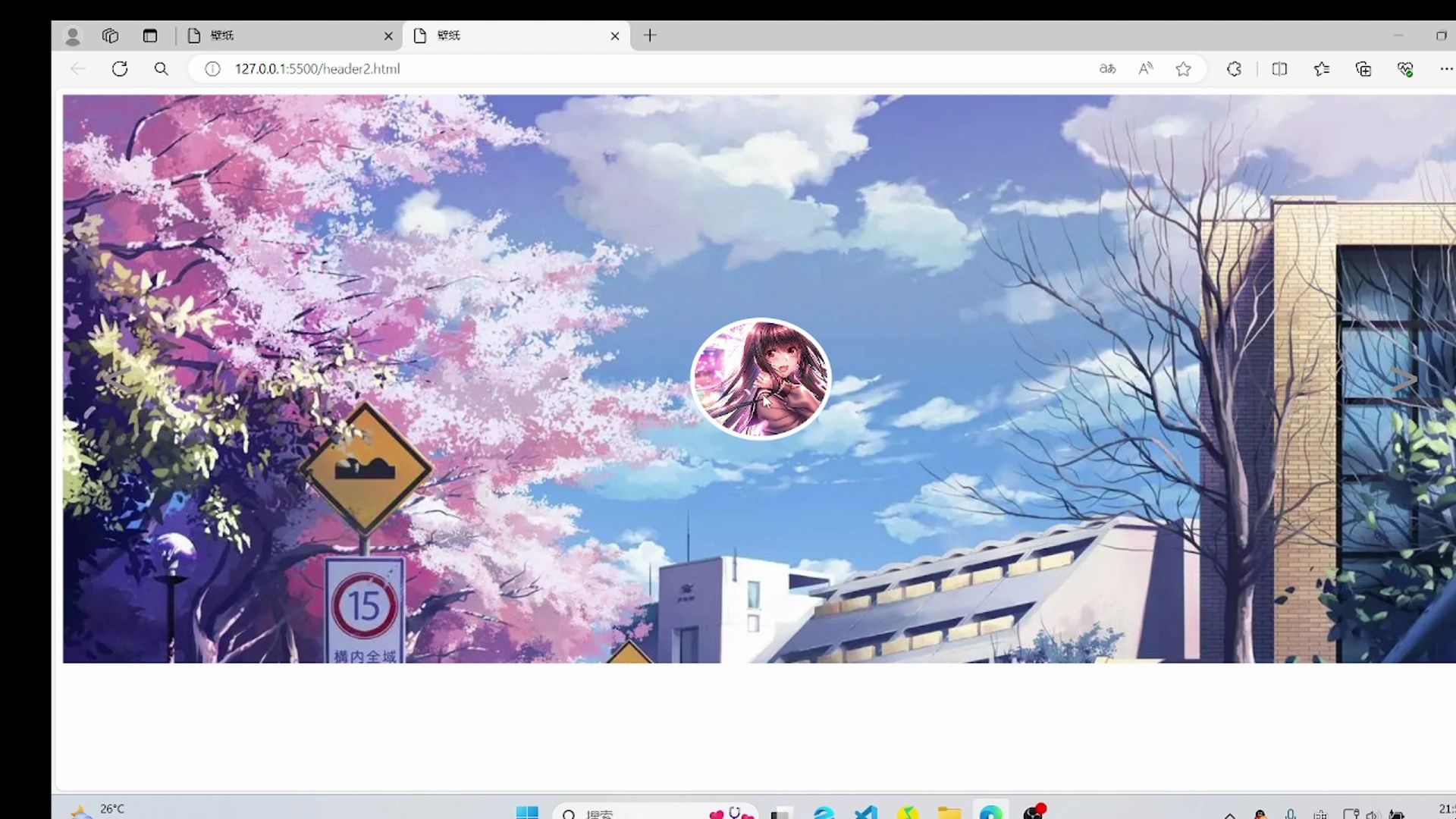Toggle split screen view

(1280, 69)
